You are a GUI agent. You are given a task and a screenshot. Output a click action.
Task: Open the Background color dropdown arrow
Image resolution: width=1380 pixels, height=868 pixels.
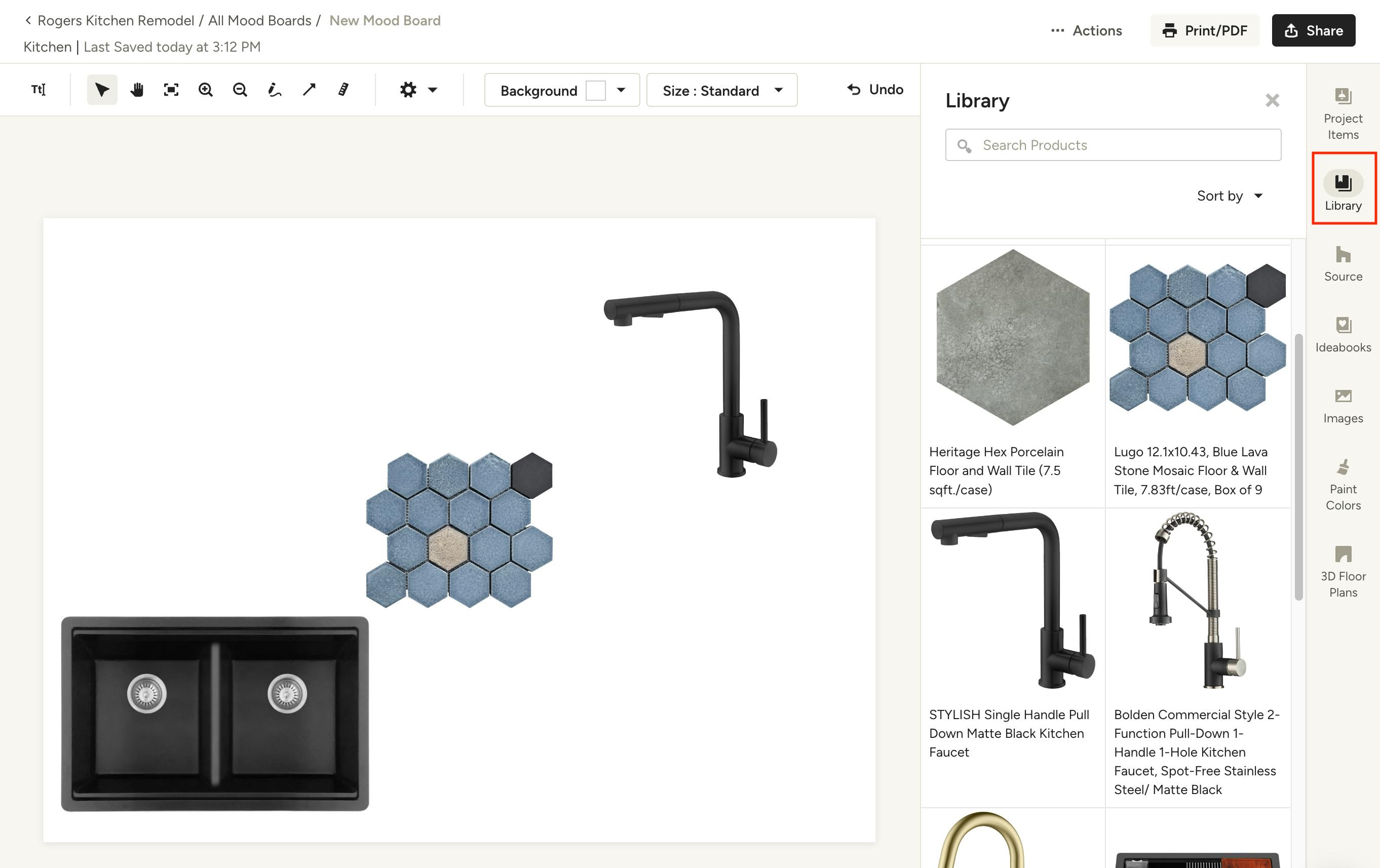pos(621,90)
